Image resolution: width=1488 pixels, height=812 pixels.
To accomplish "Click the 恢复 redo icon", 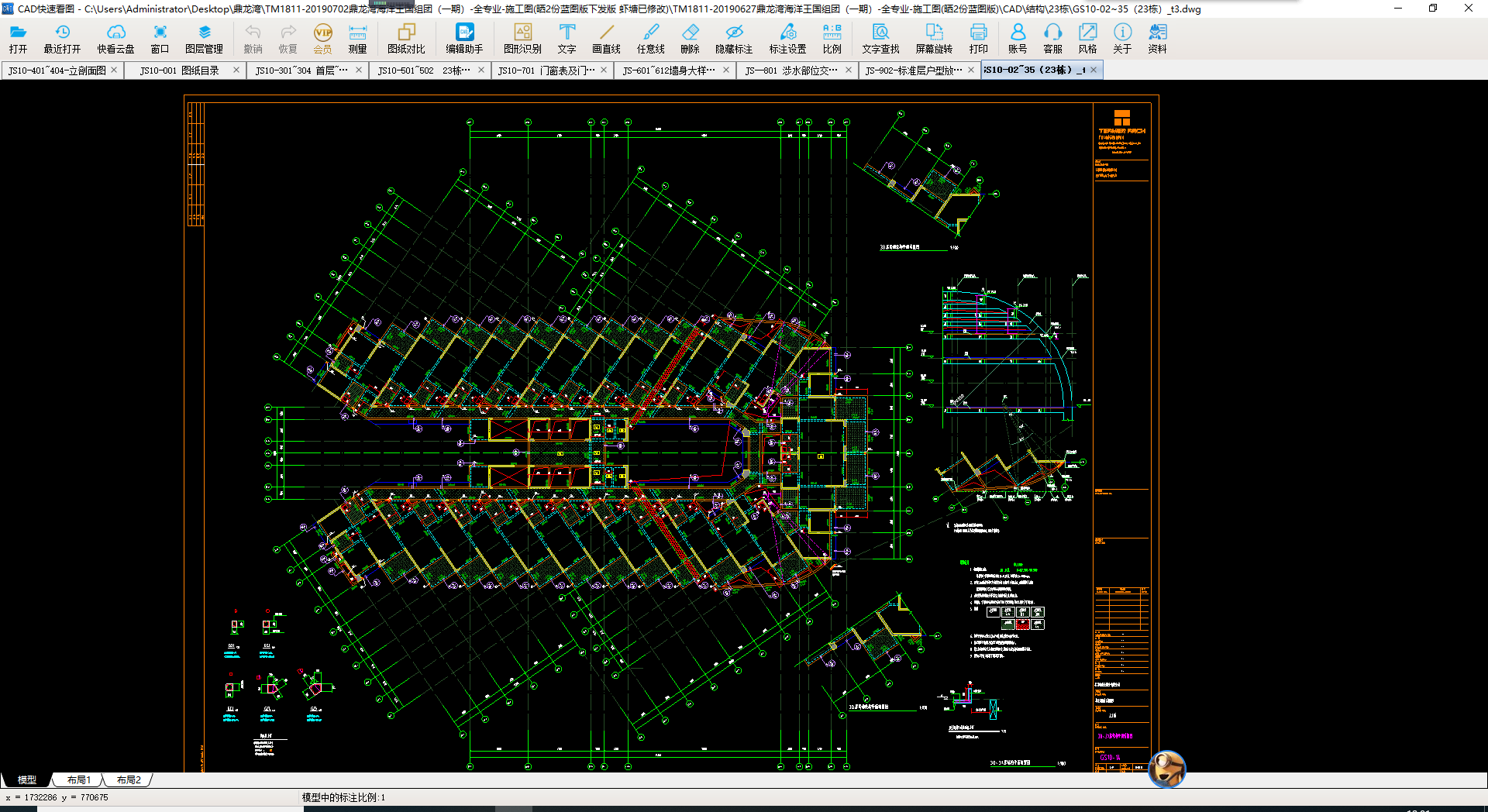I will (288, 39).
